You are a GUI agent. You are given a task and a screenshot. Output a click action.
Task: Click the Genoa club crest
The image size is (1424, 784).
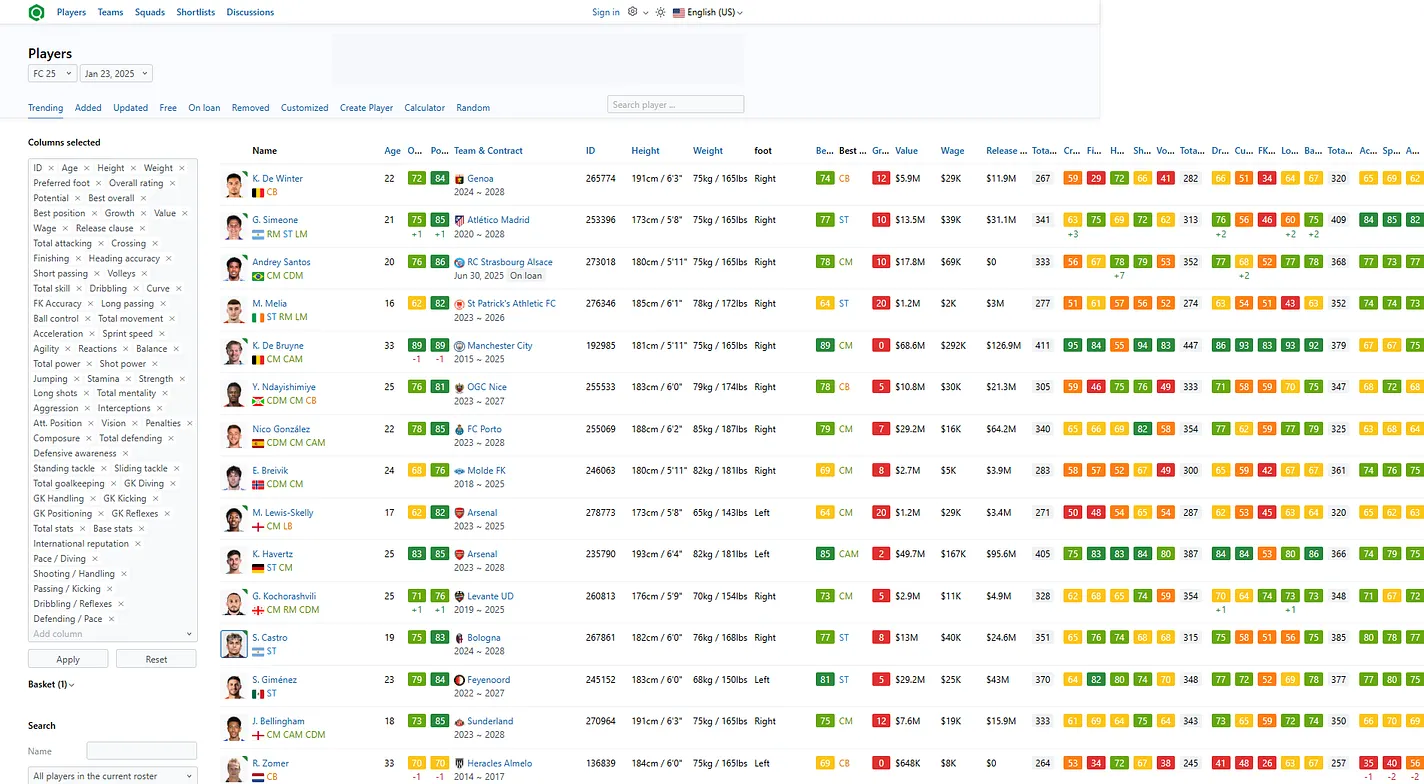[x=460, y=179]
